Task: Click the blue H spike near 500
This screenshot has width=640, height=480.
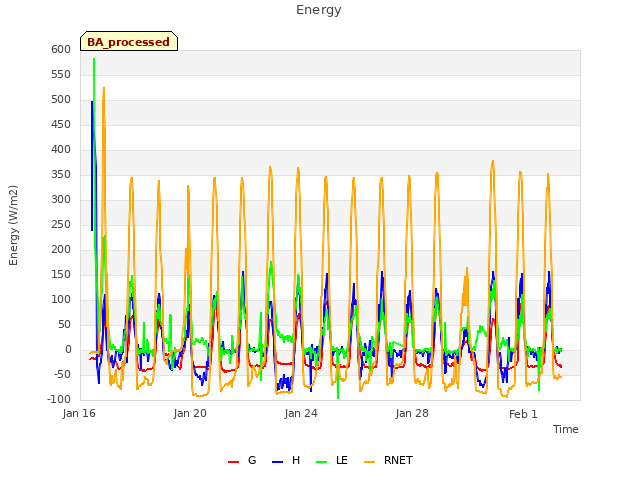Action: tap(92, 102)
